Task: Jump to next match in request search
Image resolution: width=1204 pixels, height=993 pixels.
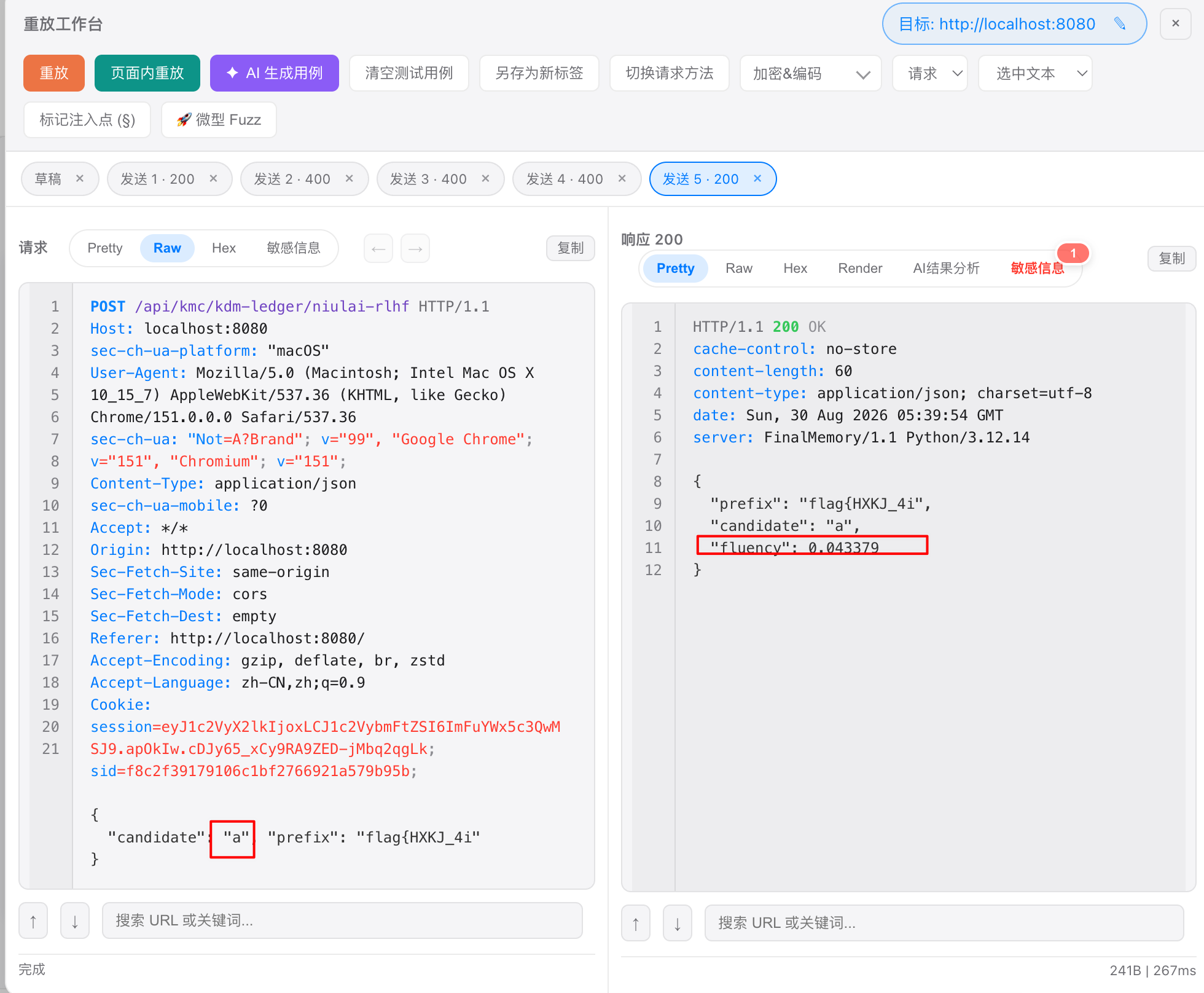Action: (x=75, y=920)
